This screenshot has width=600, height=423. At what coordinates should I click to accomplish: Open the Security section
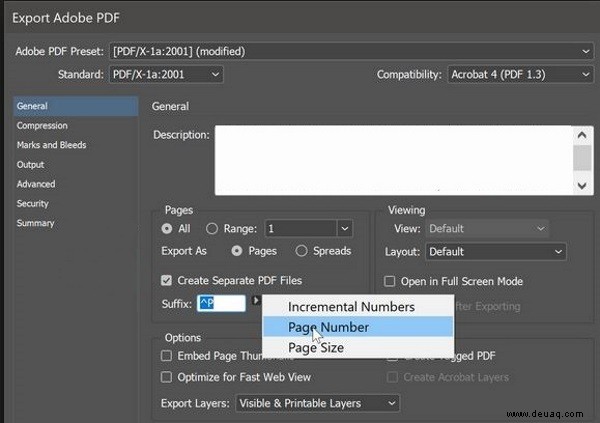tap(33, 204)
